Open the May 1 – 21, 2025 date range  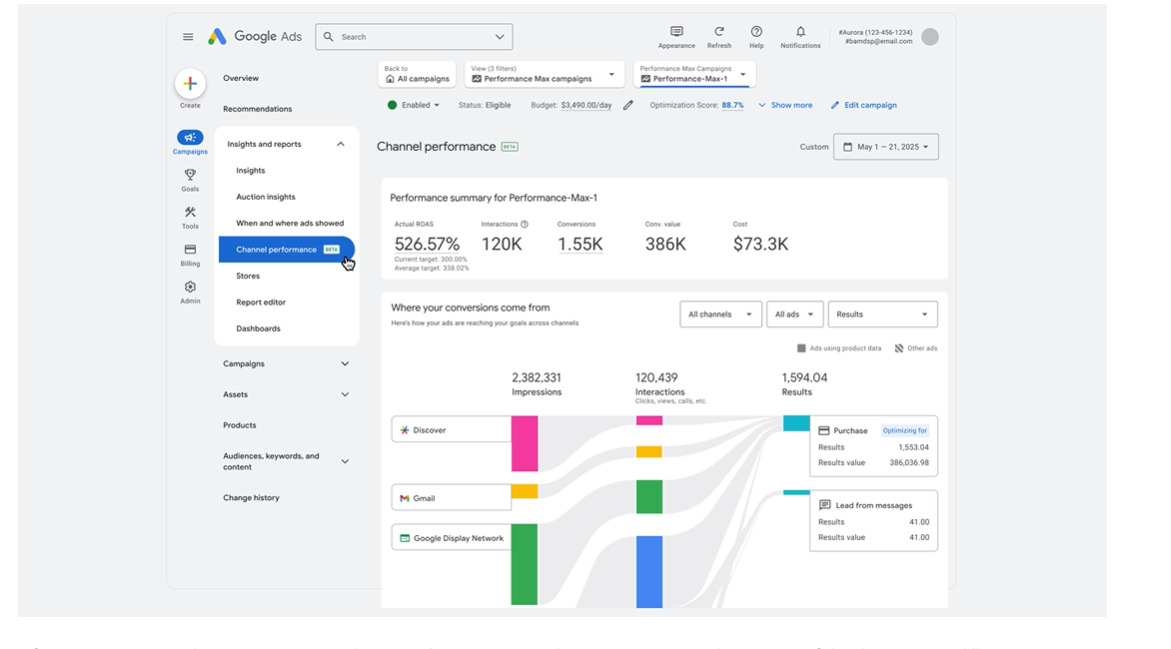[886, 147]
